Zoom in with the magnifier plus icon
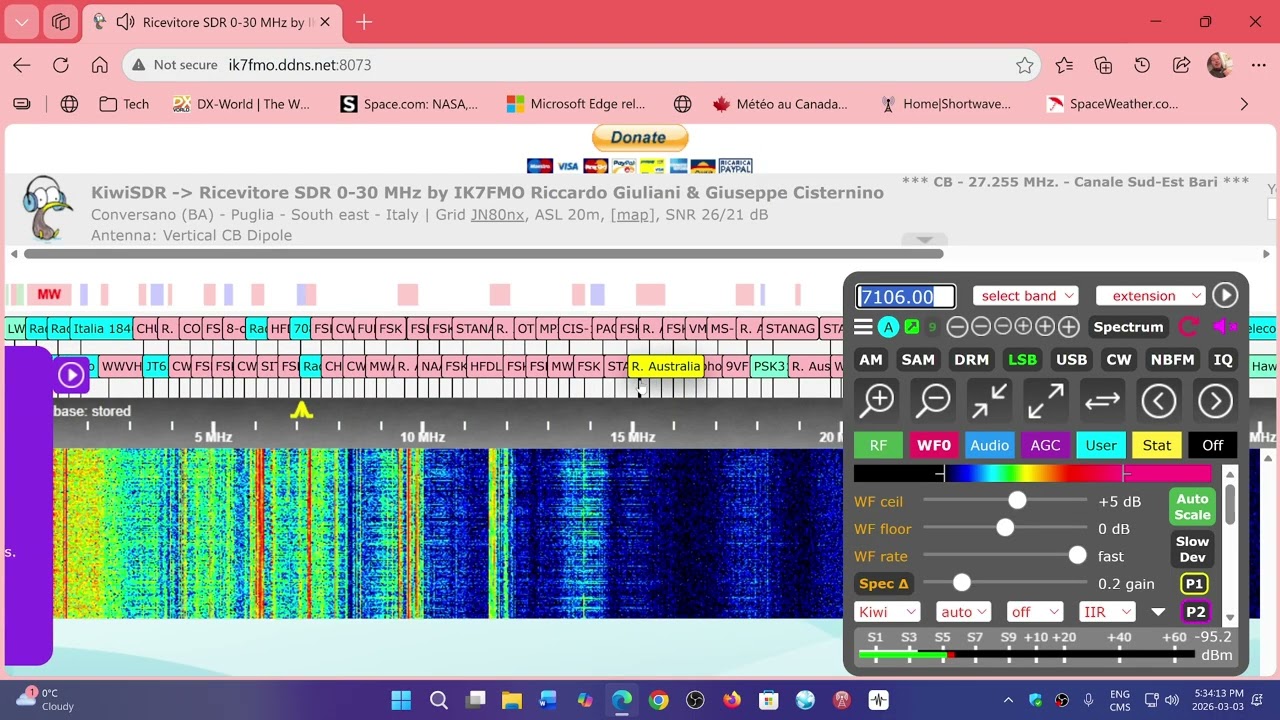 click(878, 401)
